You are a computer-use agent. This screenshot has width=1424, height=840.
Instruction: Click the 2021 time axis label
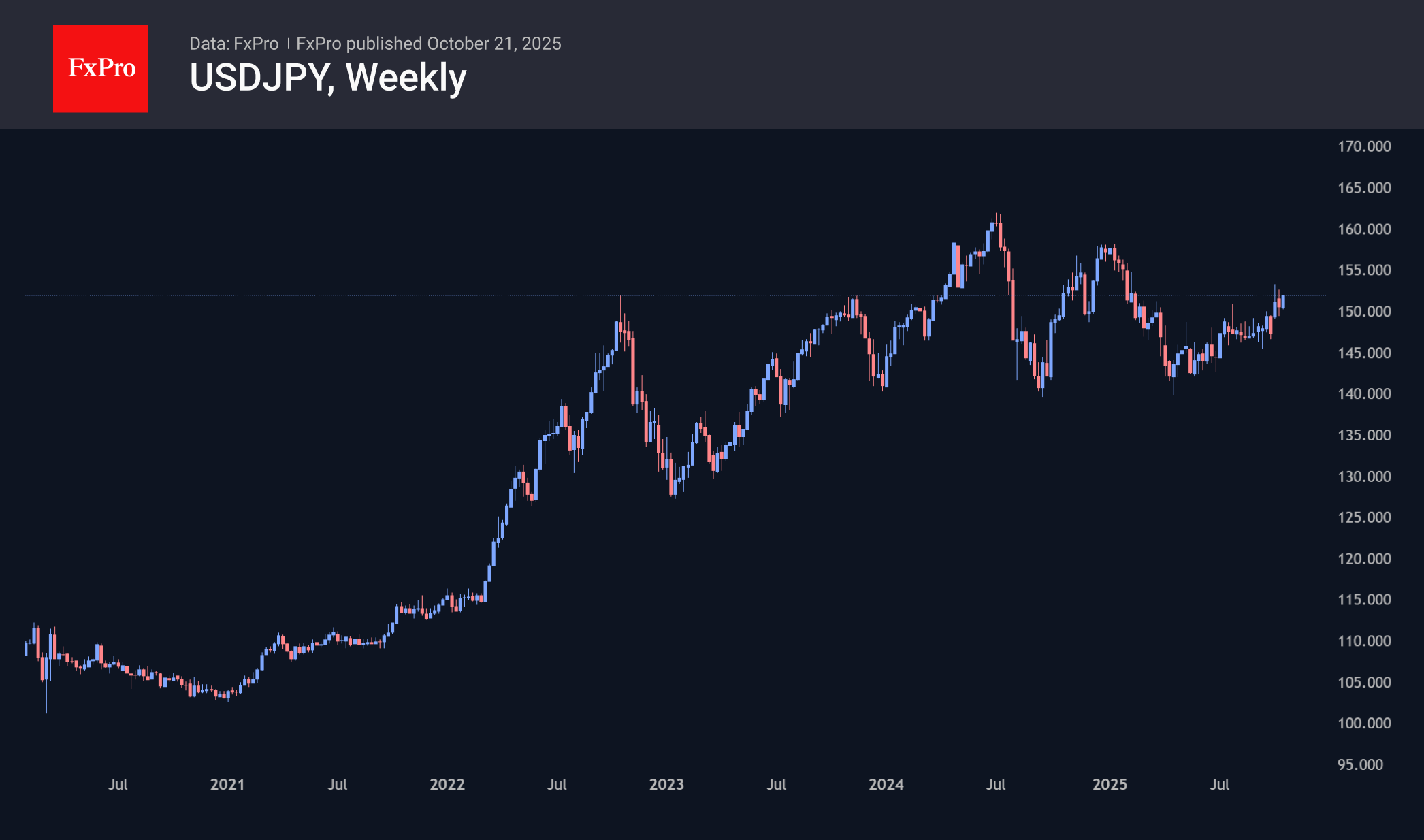coord(227,784)
